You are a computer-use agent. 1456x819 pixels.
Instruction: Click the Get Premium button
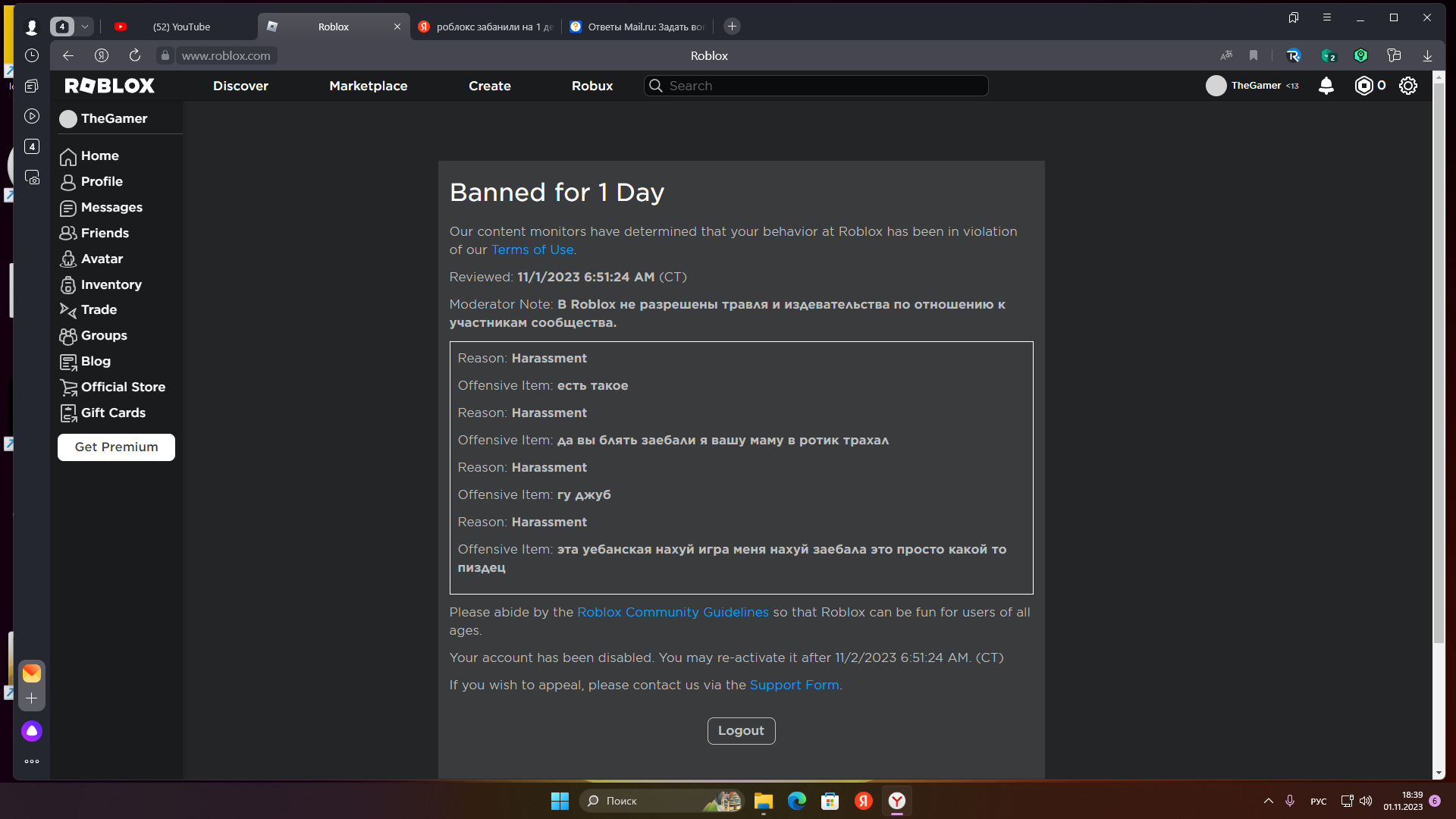[x=116, y=447]
